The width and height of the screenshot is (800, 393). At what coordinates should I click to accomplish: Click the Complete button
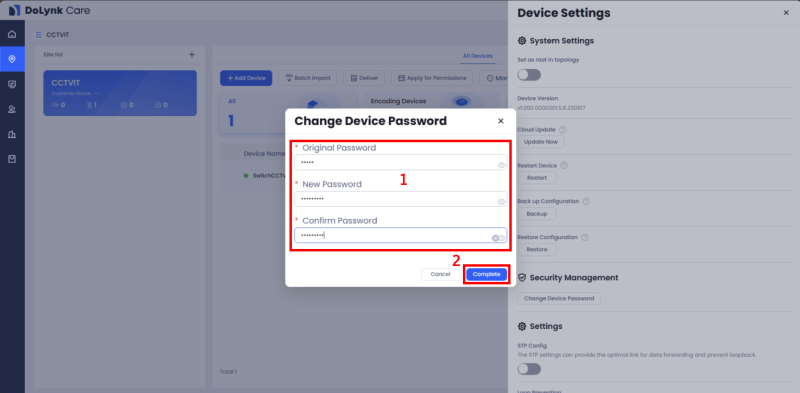486,275
